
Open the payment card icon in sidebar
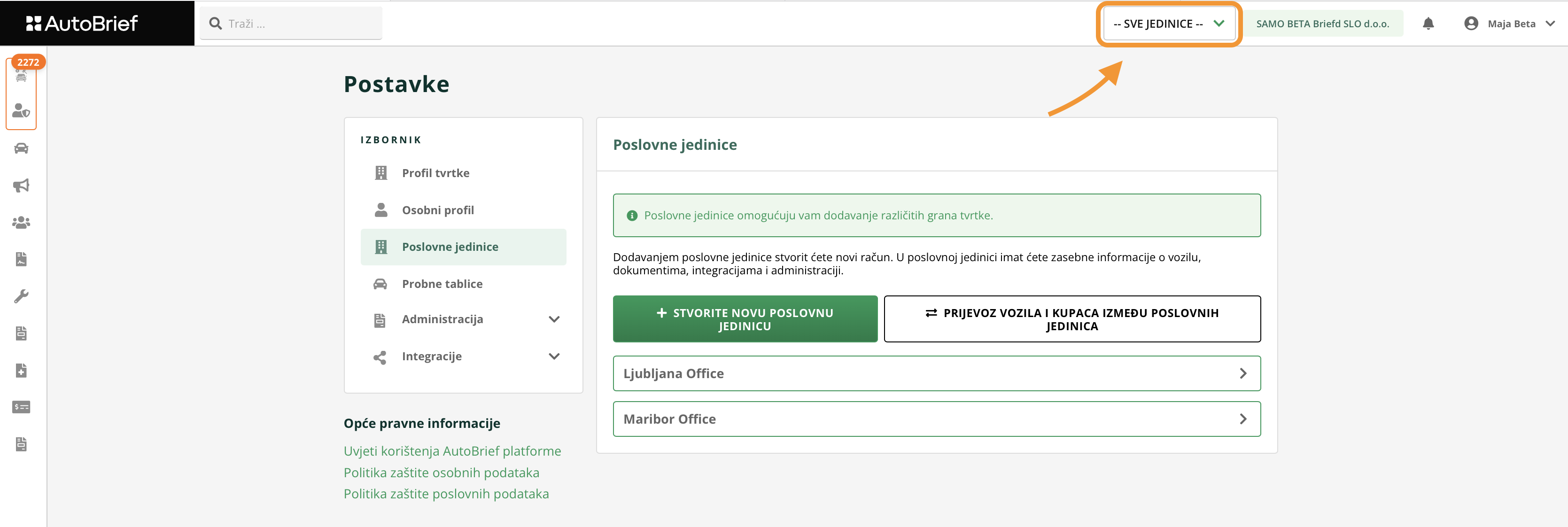(21, 407)
